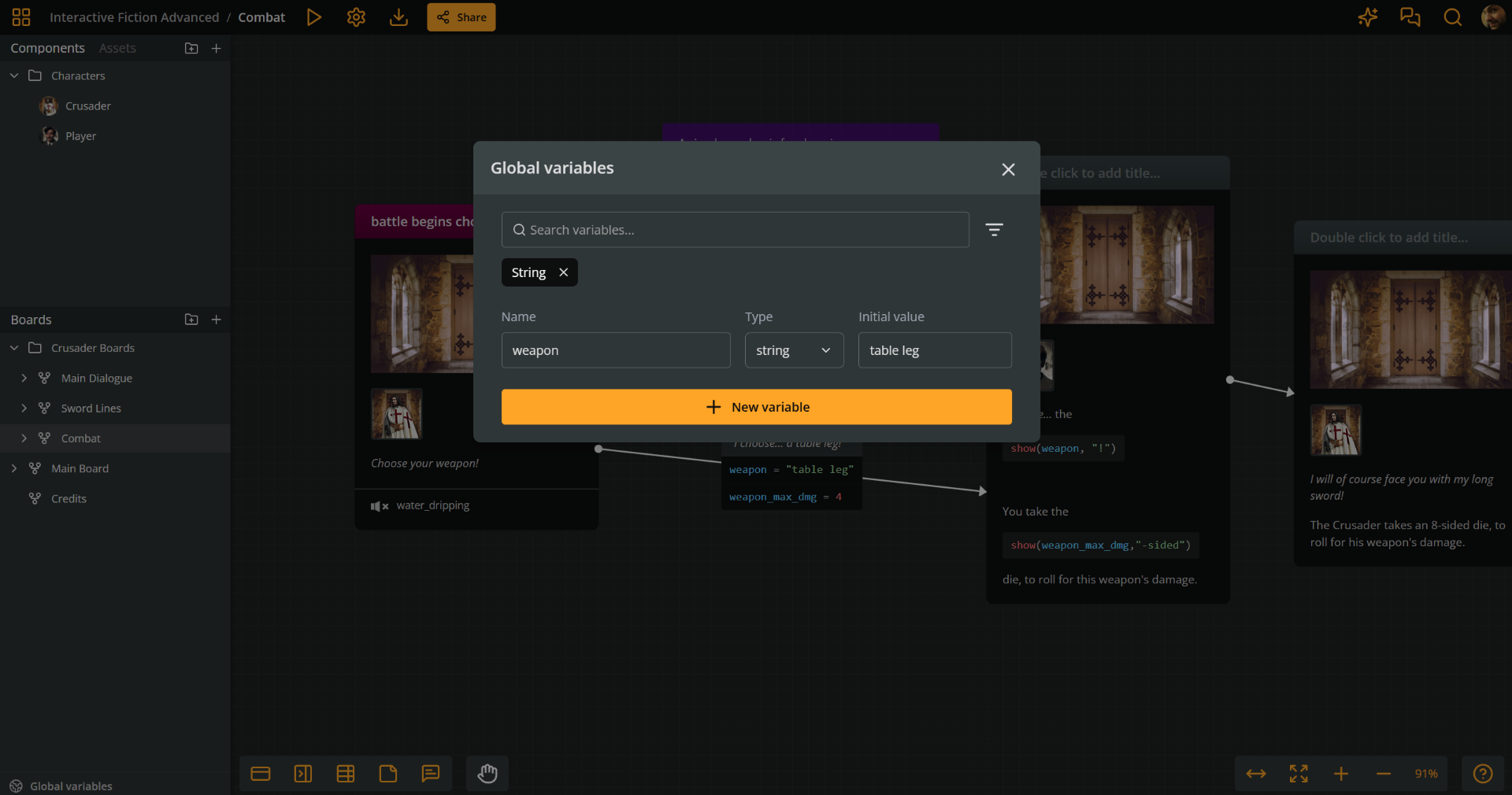Collapse the Crusader Boards folder
Screen dimensions: 1512x795
(x=14, y=348)
